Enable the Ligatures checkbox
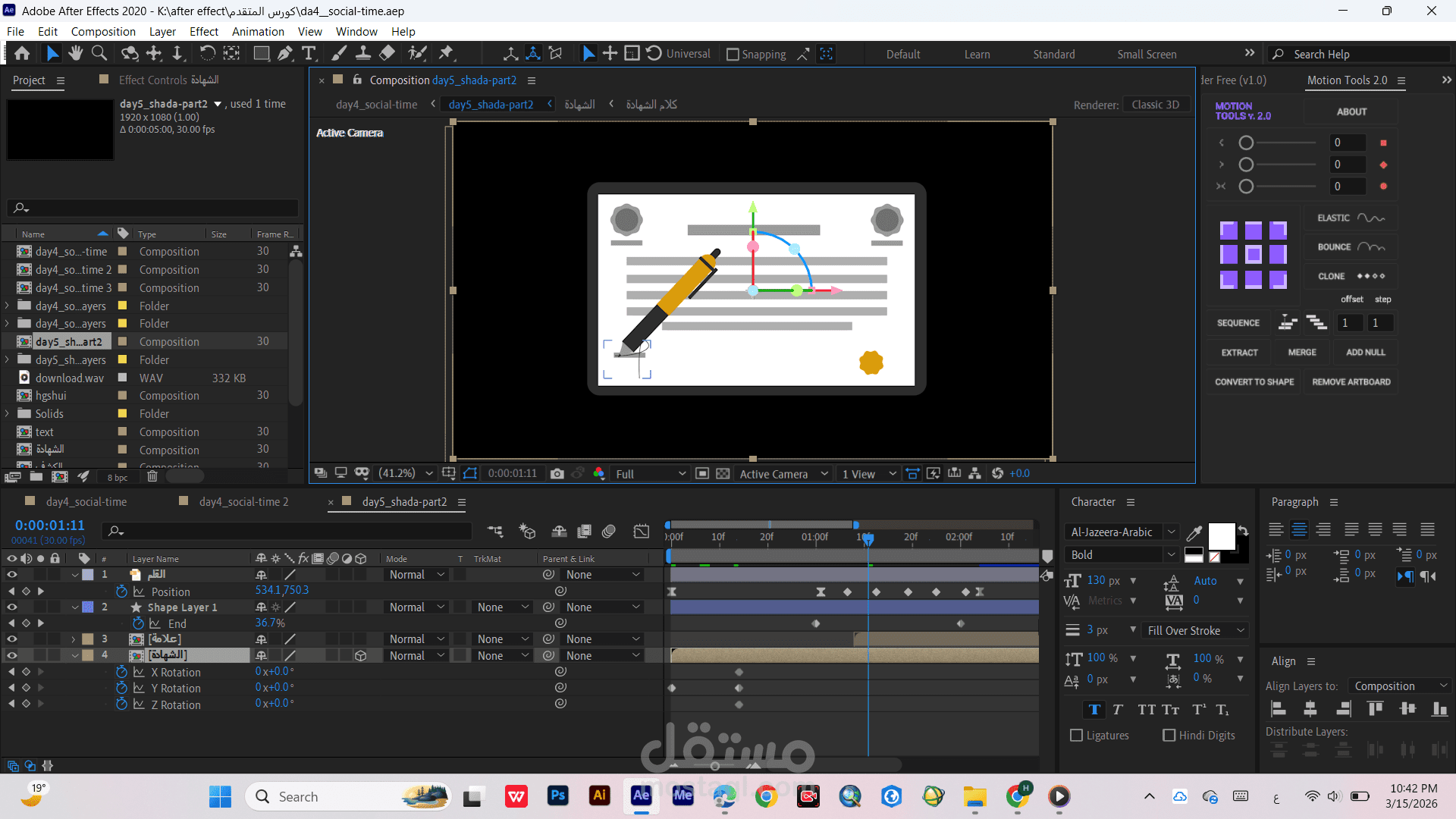Screen dimensions: 1456x819 (1076, 735)
